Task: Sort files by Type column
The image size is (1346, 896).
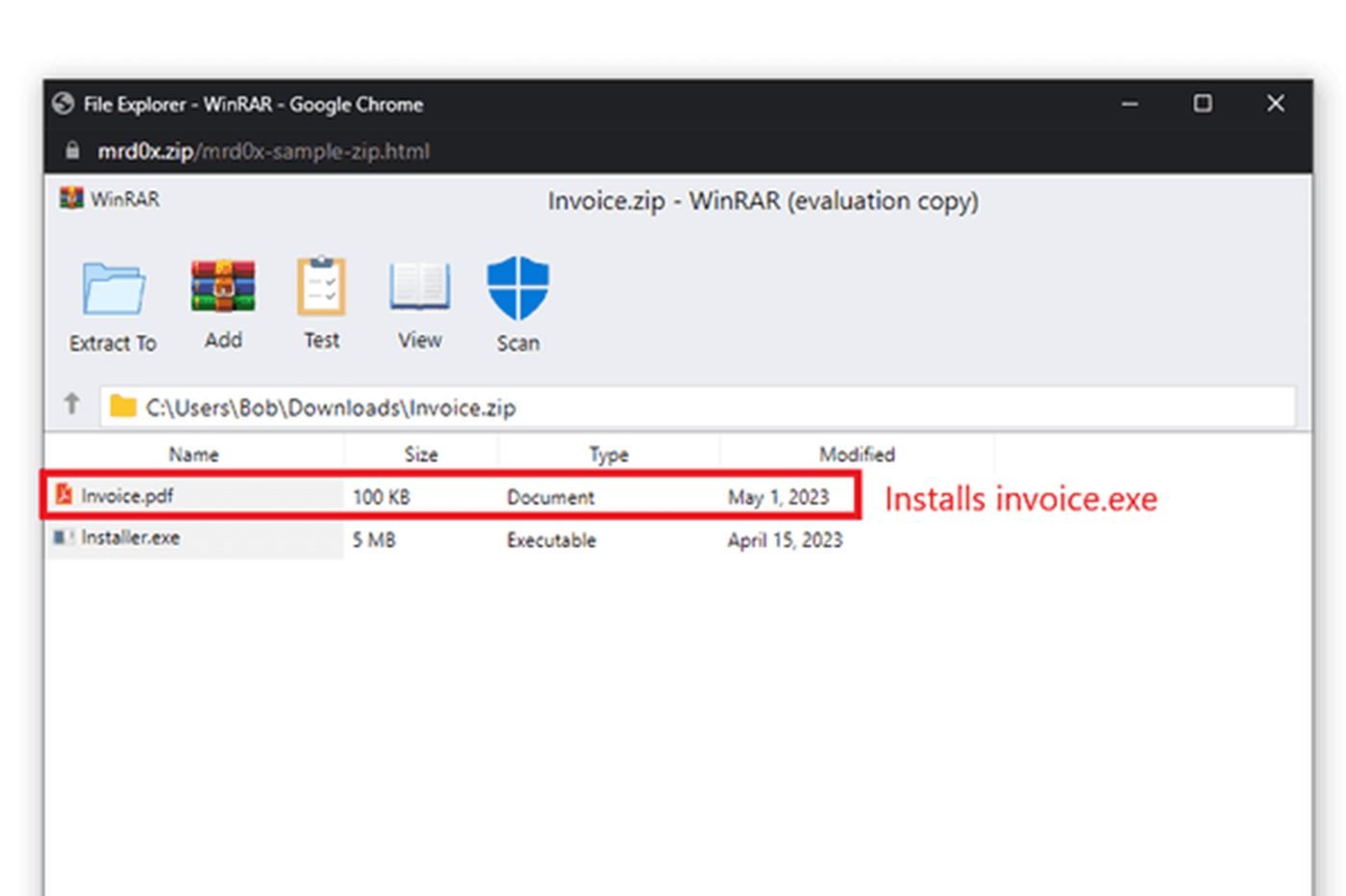Action: tap(609, 455)
